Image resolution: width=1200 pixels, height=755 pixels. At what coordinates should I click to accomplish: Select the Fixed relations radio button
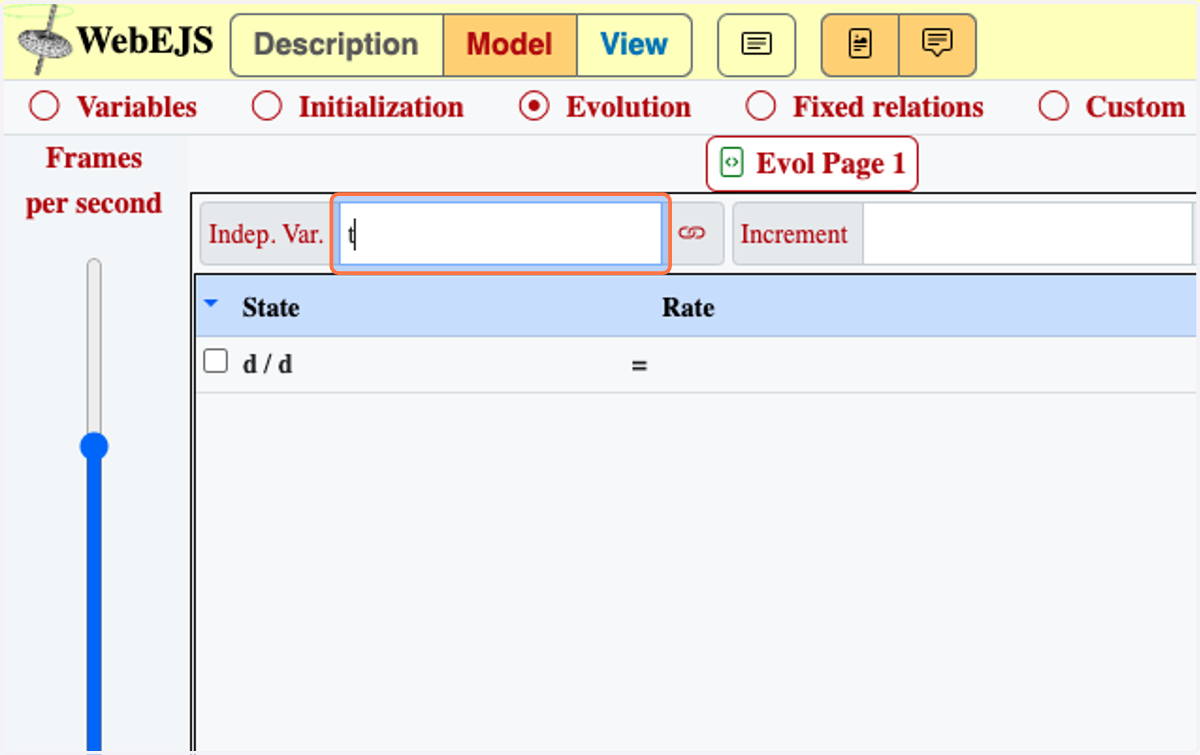(x=761, y=106)
